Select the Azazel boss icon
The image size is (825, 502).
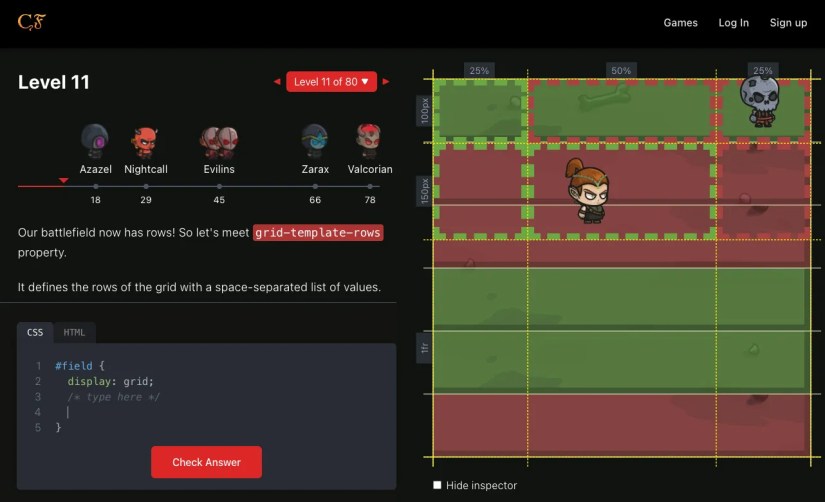pyautogui.click(x=95, y=141)
